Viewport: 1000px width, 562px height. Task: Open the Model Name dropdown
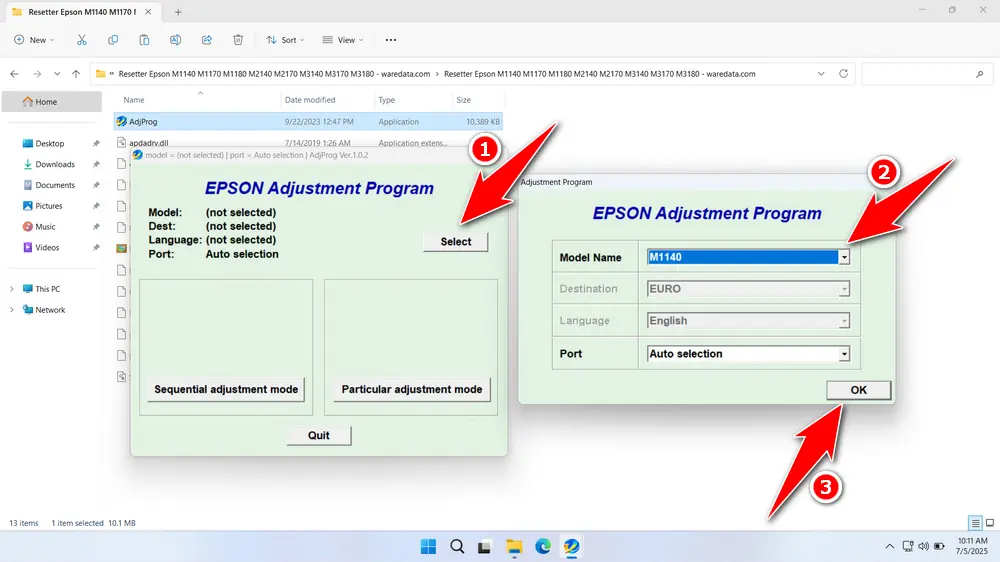pyautogui.click(x=844, y=257)
